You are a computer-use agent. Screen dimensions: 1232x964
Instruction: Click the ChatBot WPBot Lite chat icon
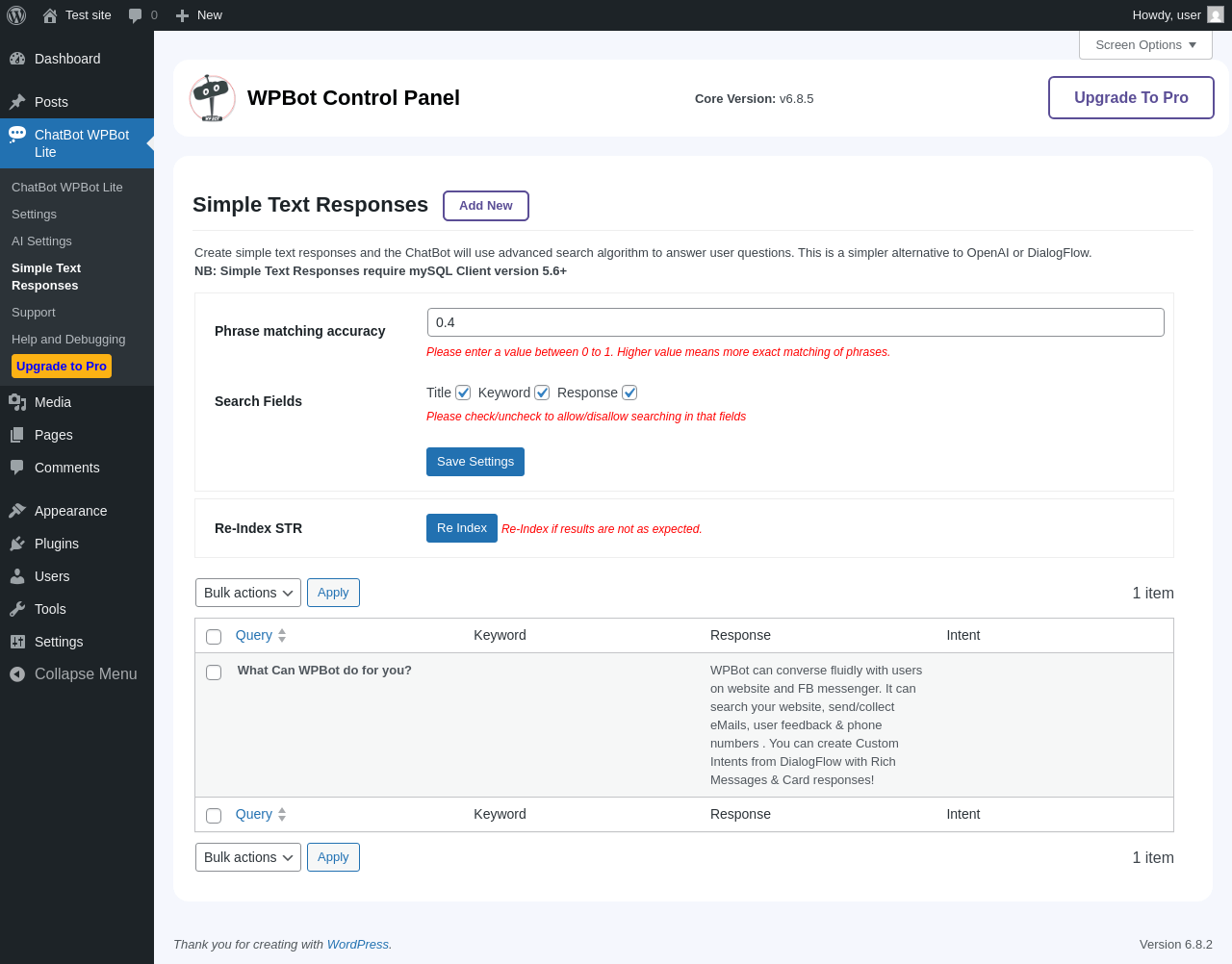(17, 135)
